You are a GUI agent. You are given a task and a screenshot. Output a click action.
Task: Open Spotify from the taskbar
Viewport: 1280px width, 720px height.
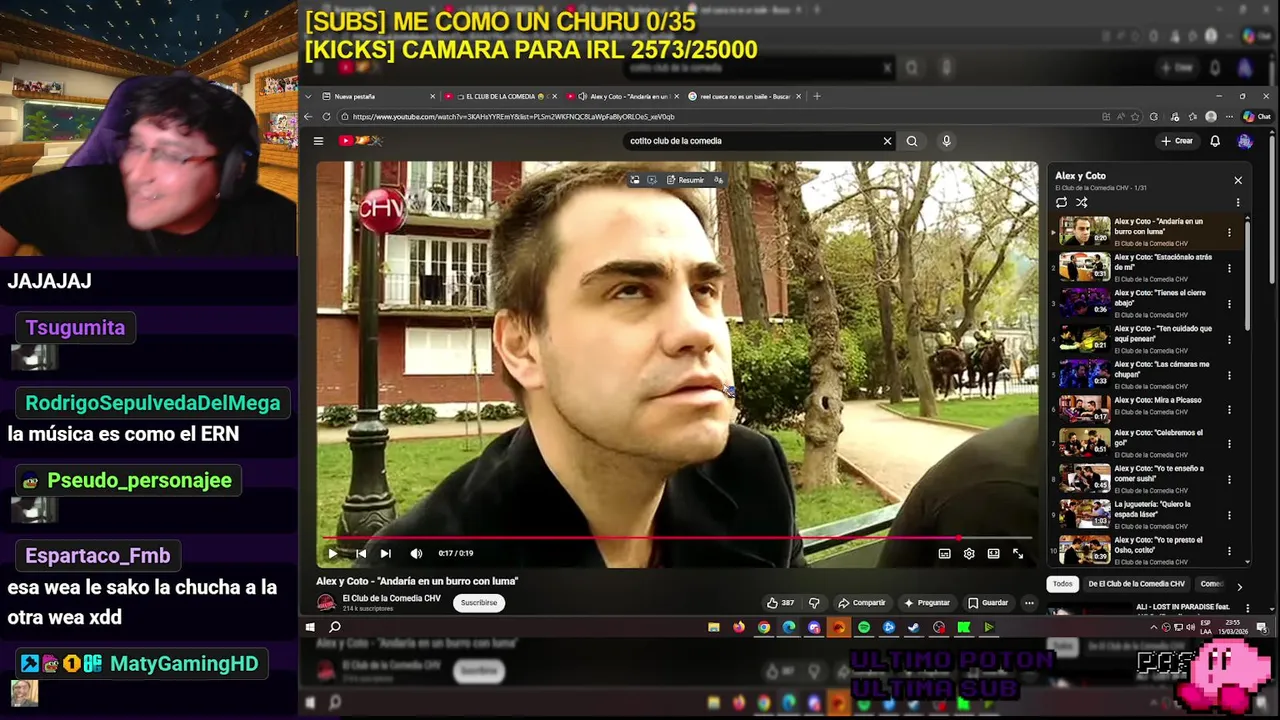point(864,627)
